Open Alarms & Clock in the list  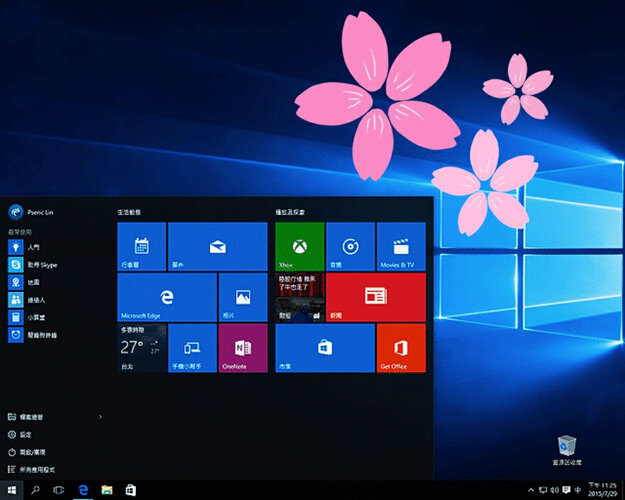(55, 335)
